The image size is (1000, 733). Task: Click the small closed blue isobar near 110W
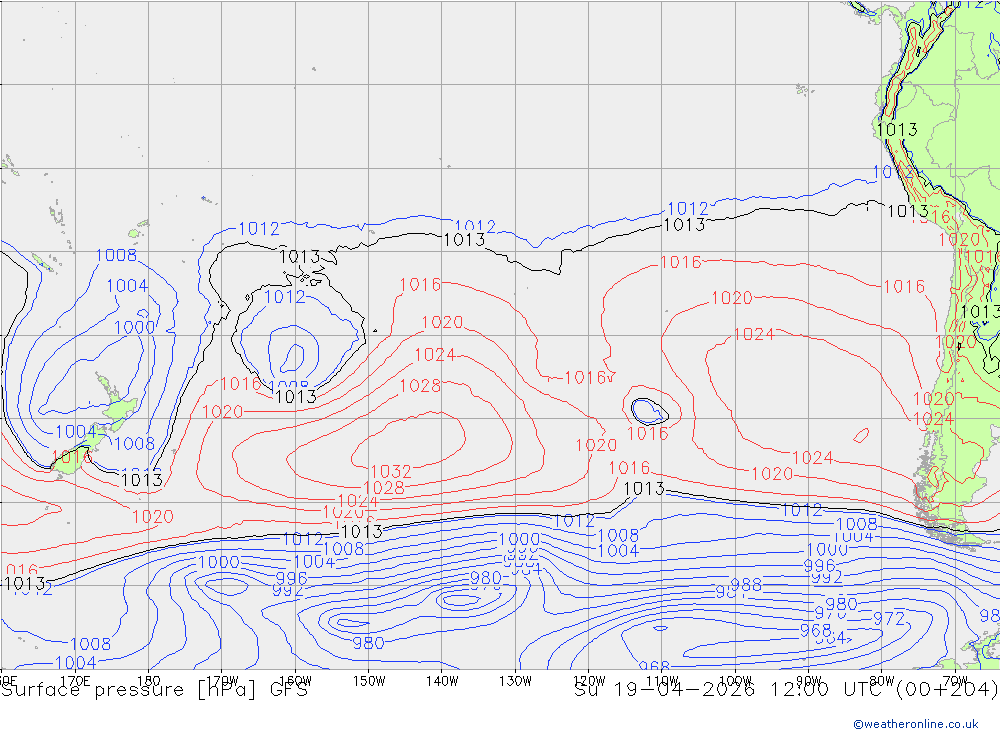pyautogui.click(x=649, y=411)
